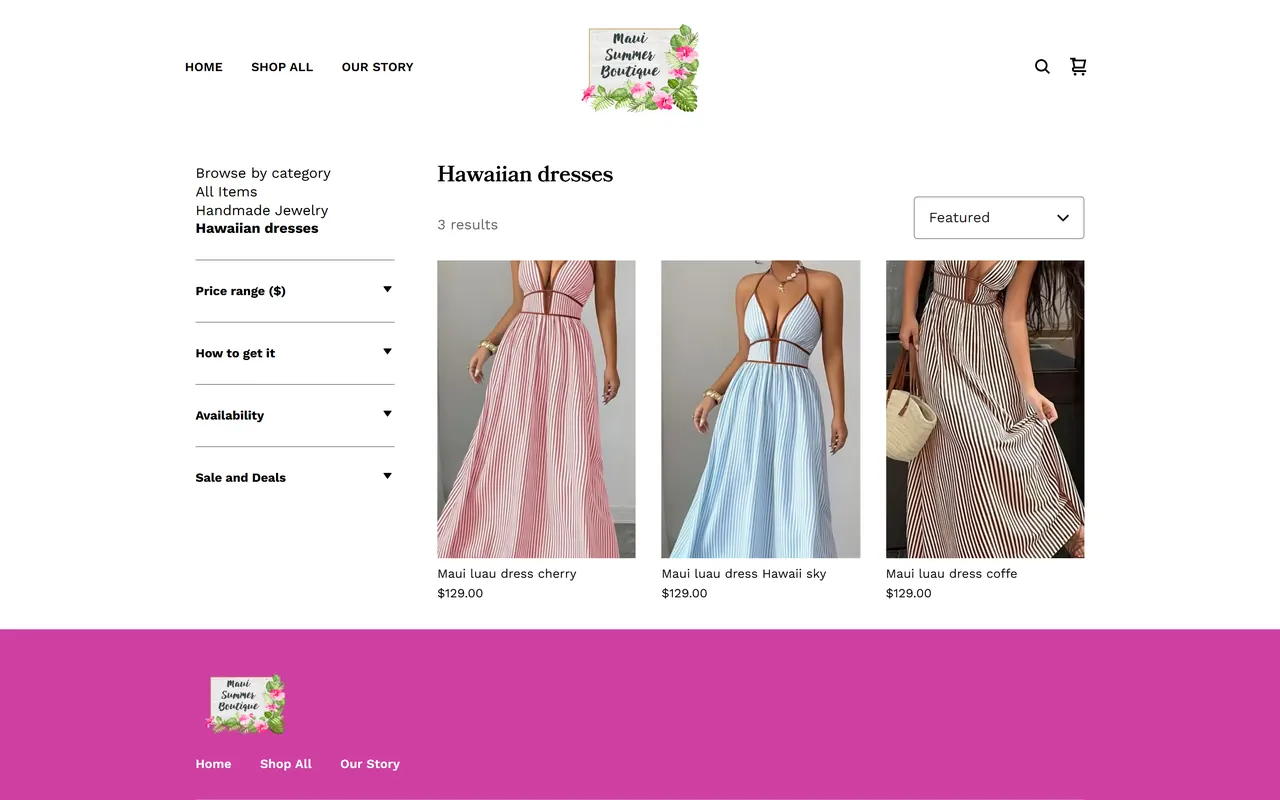Image resolution: width=1280 pixels, height=800 pixels.
Task: Click the 3 results count text
Action: click(x=467, y=225)
